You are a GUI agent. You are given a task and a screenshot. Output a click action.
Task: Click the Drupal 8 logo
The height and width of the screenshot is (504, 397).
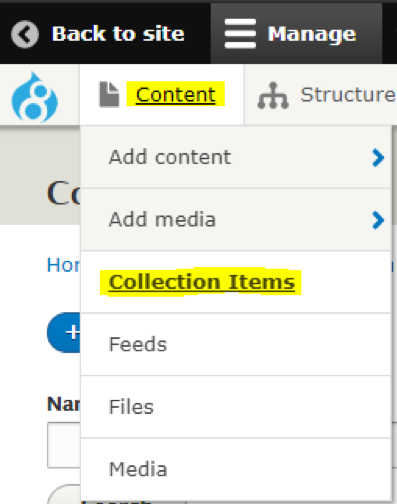[x=35, y=97]
